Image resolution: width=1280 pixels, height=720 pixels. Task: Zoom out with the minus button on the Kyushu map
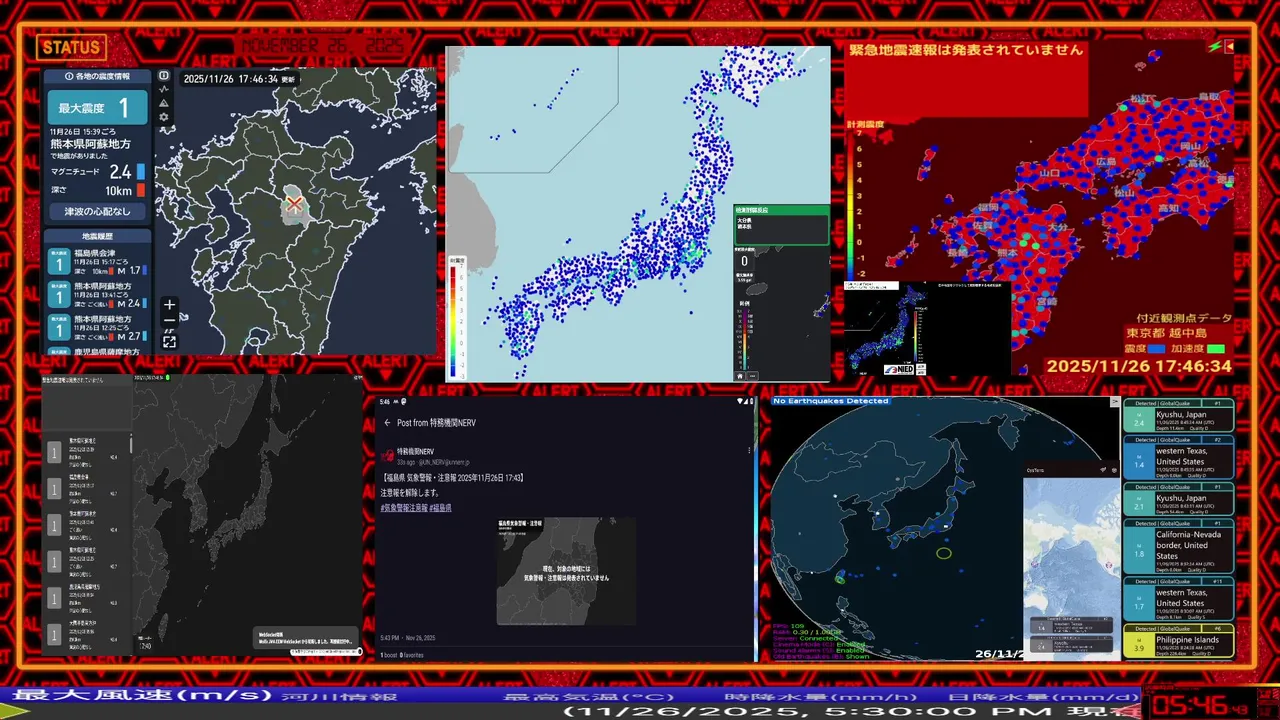coord(170,321)
